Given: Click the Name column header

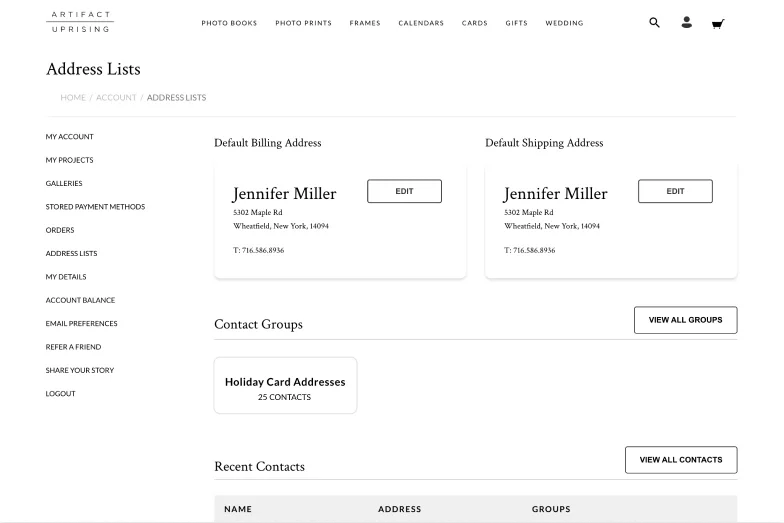Looking at the screenshot, I should 238,509.
